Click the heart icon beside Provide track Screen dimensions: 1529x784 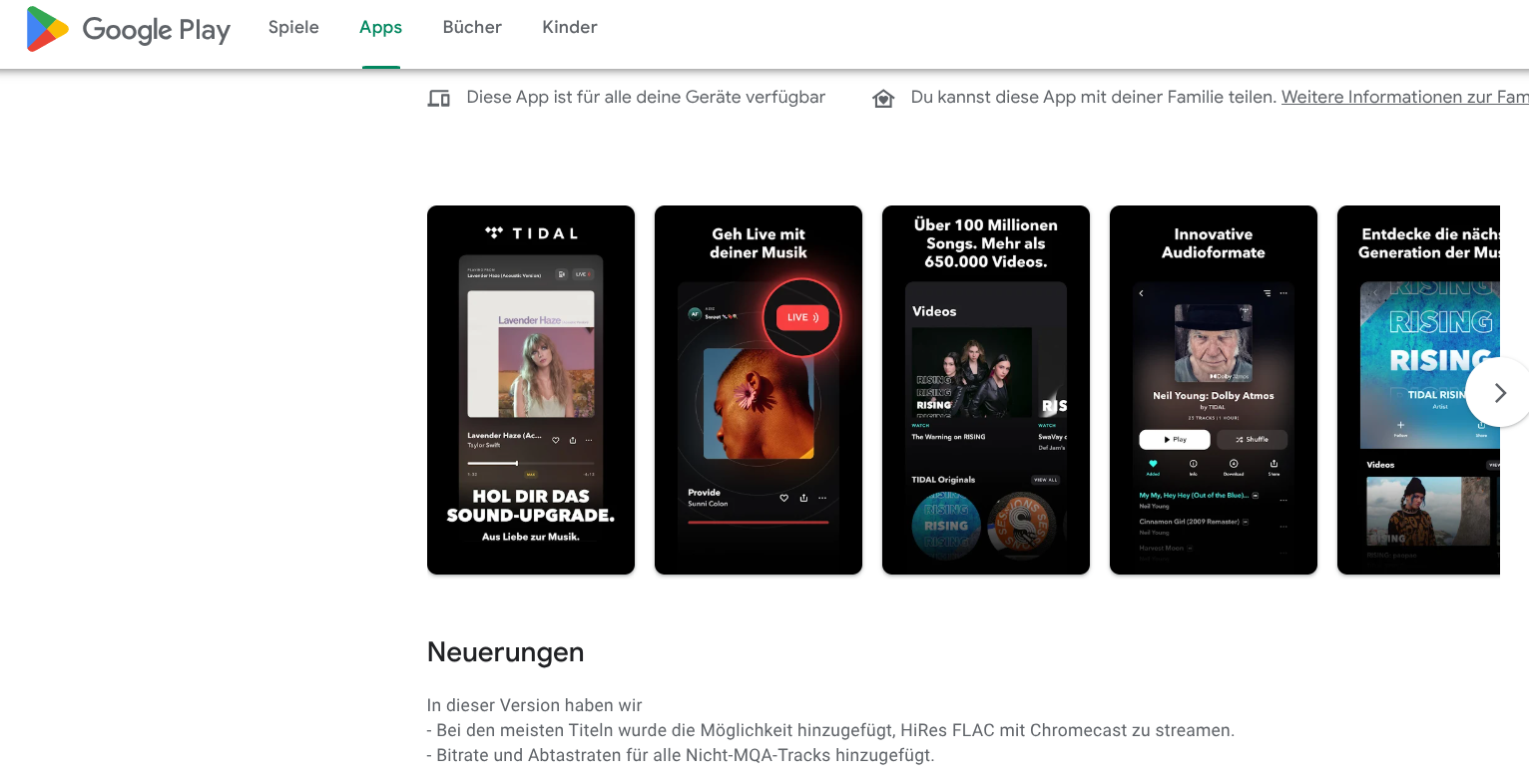(783, 498)
